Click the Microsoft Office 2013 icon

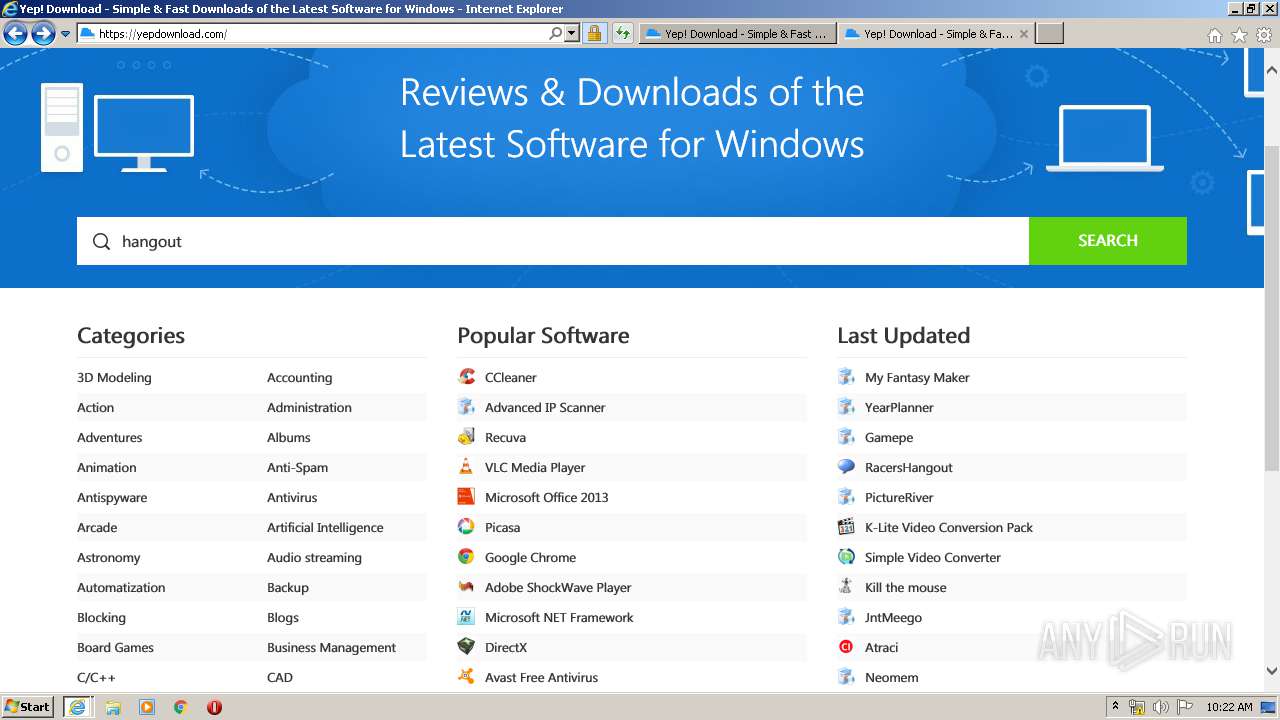tap(466, 497)
